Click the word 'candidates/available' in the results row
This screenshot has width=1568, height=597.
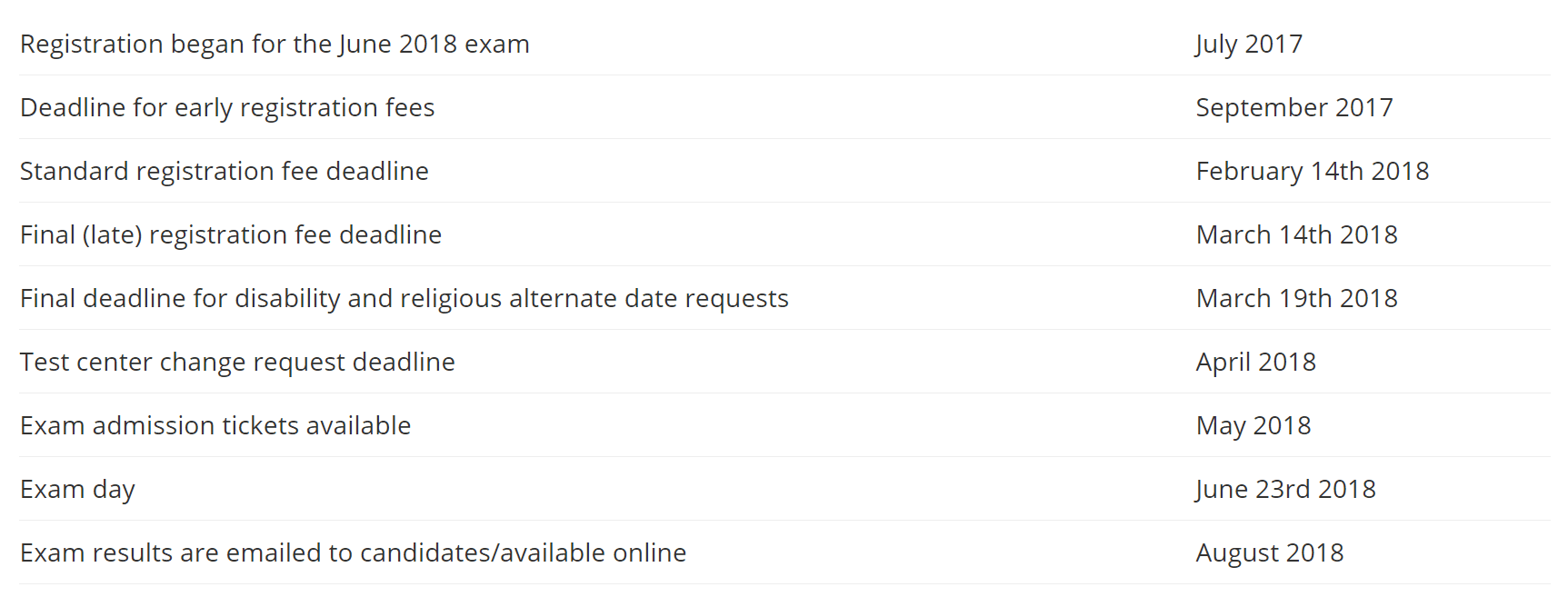pos(483,552)
